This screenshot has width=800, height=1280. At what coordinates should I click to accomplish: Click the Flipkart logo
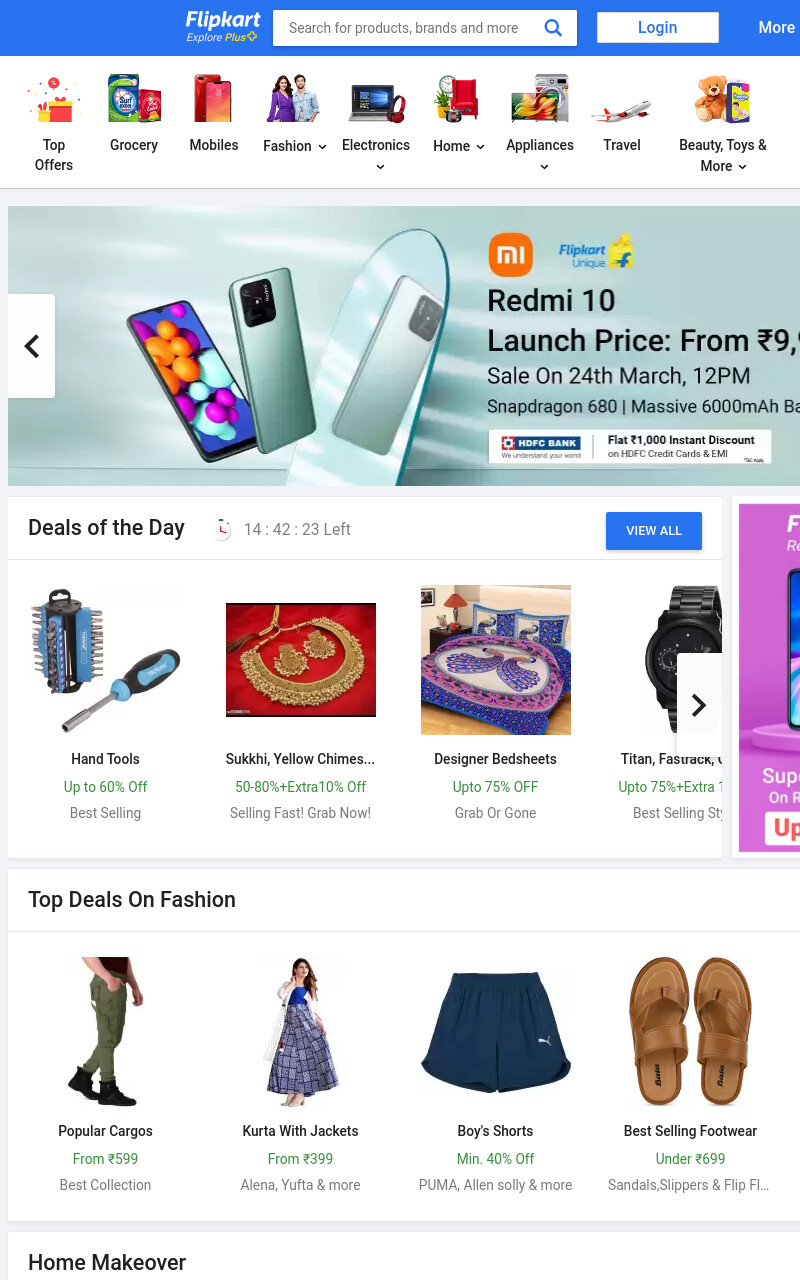222,27
